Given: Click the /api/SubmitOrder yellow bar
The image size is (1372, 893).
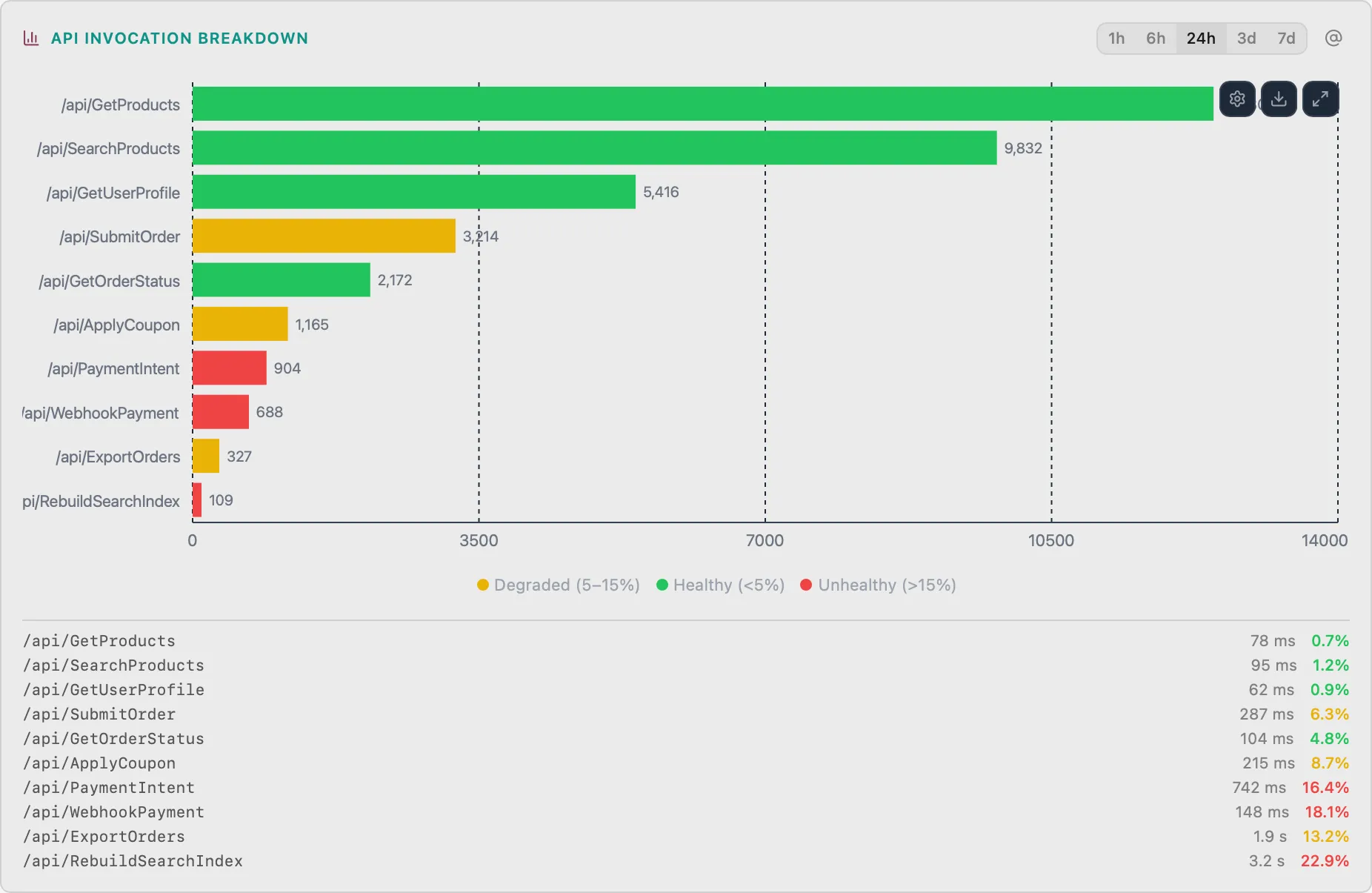Looking at the screenshot, I should click(324, 236).
